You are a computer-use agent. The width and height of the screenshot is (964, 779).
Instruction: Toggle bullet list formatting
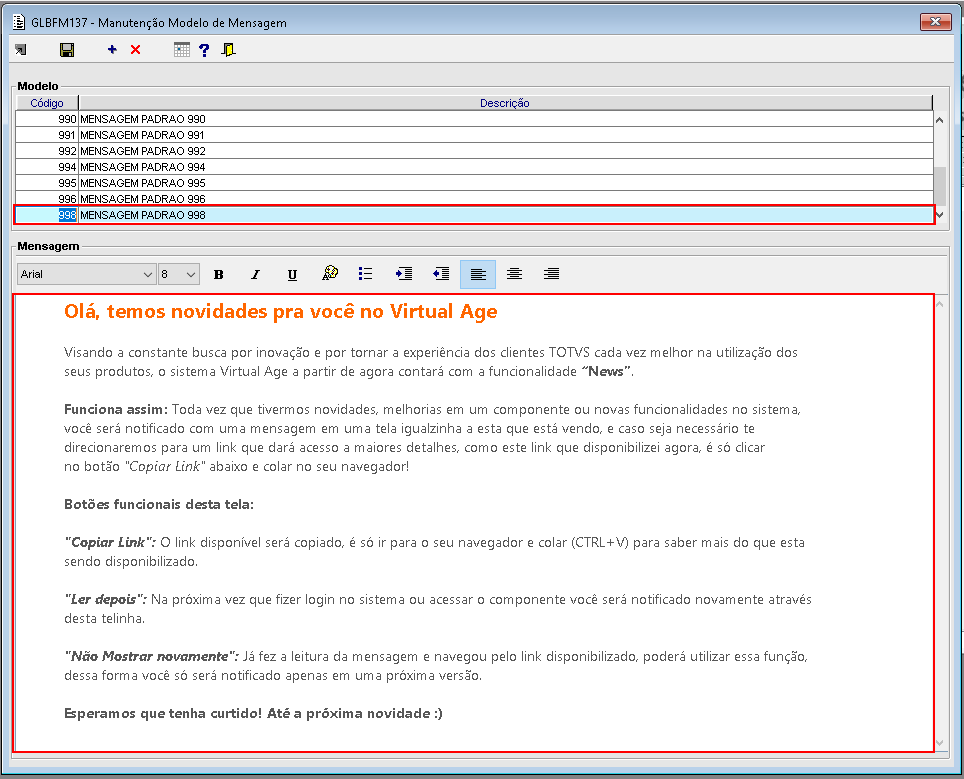365,274
